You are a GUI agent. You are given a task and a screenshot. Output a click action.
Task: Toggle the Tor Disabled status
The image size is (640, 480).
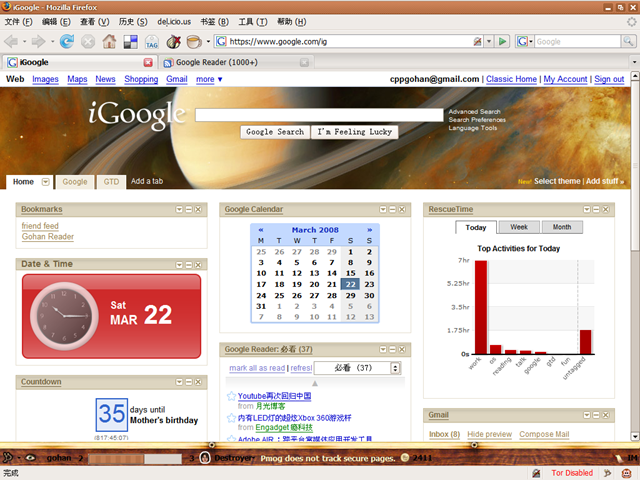[572, 473]
